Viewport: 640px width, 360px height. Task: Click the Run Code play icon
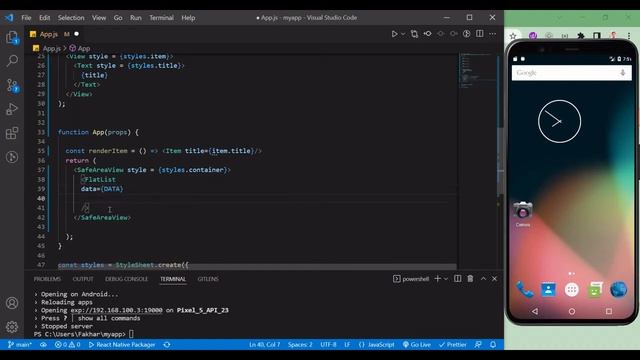coord(394,34)
